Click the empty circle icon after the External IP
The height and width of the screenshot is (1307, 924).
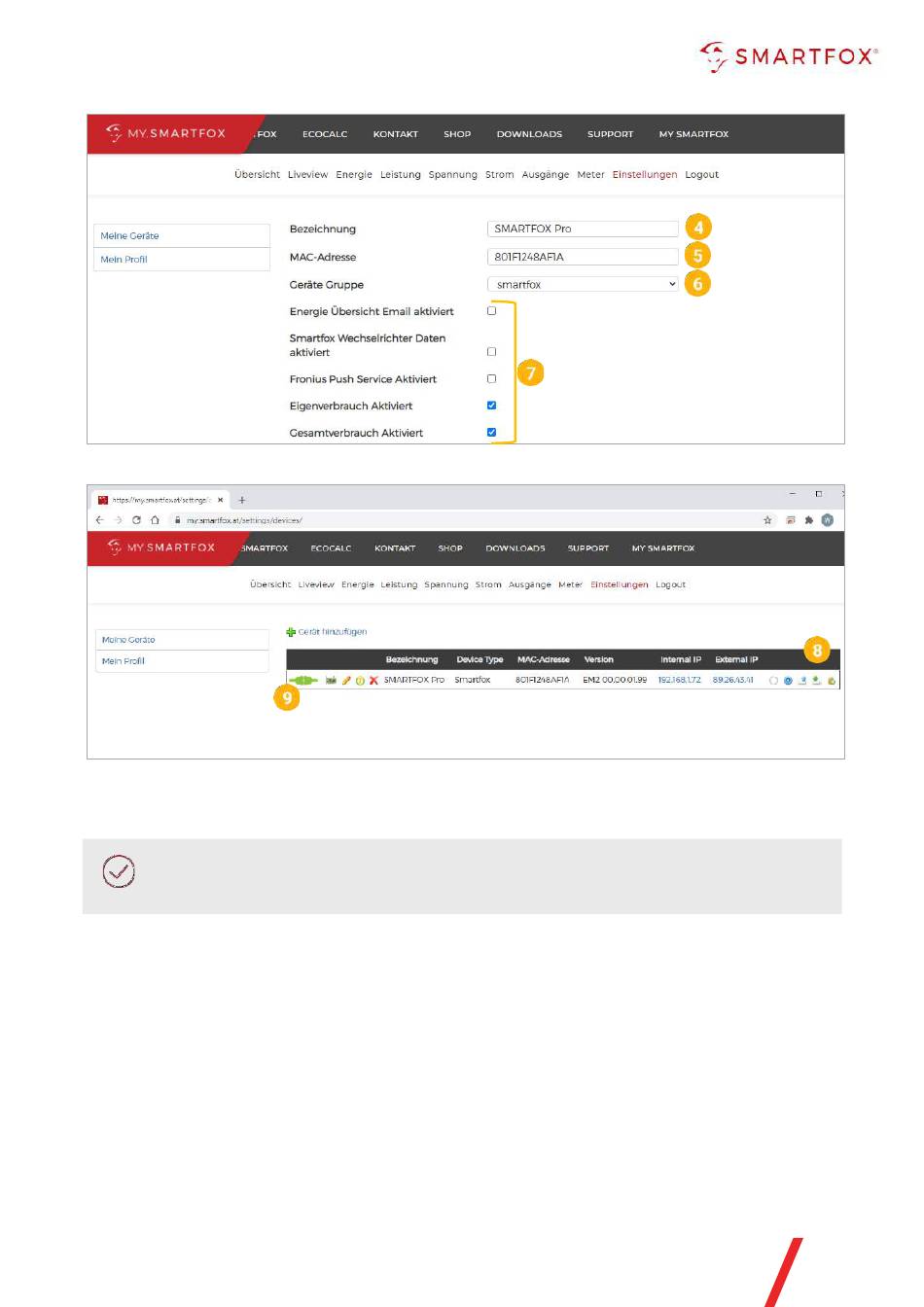pos(774,681)
